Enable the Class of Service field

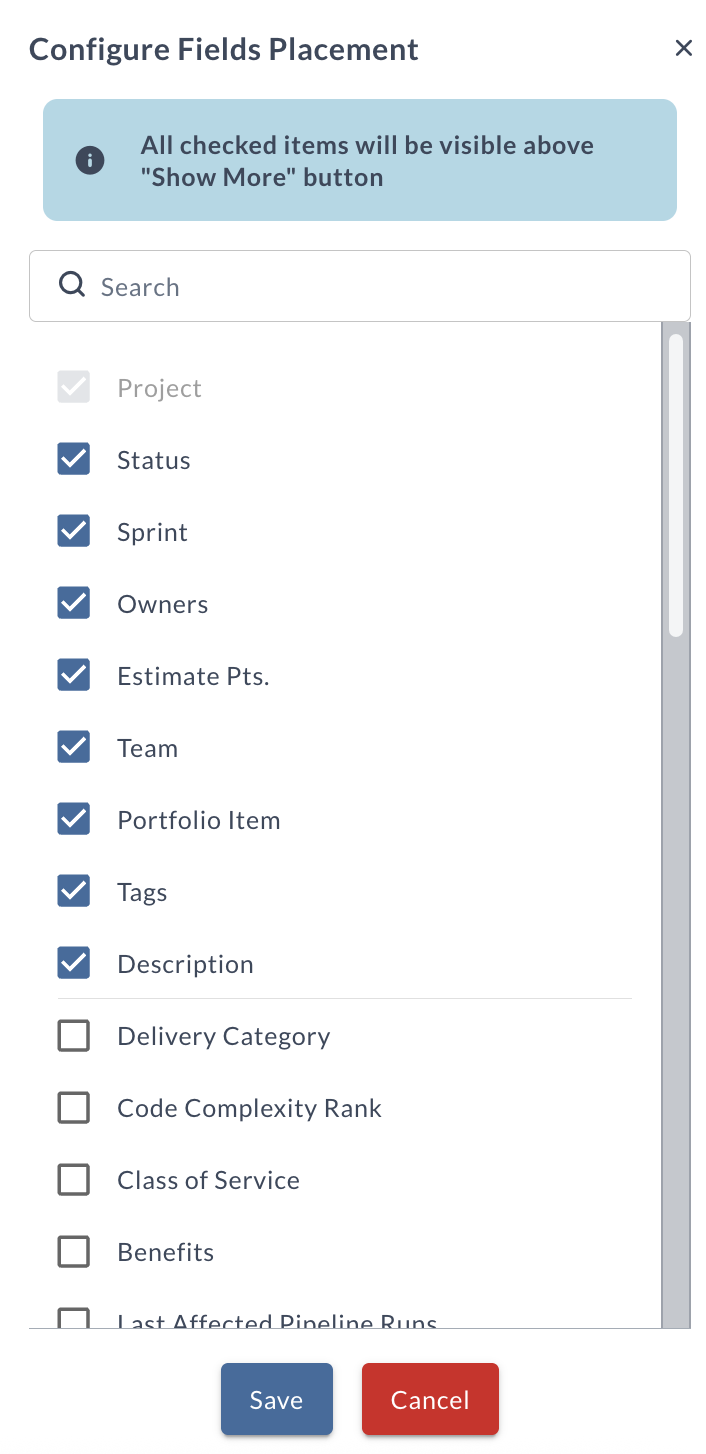(73, 1179)
